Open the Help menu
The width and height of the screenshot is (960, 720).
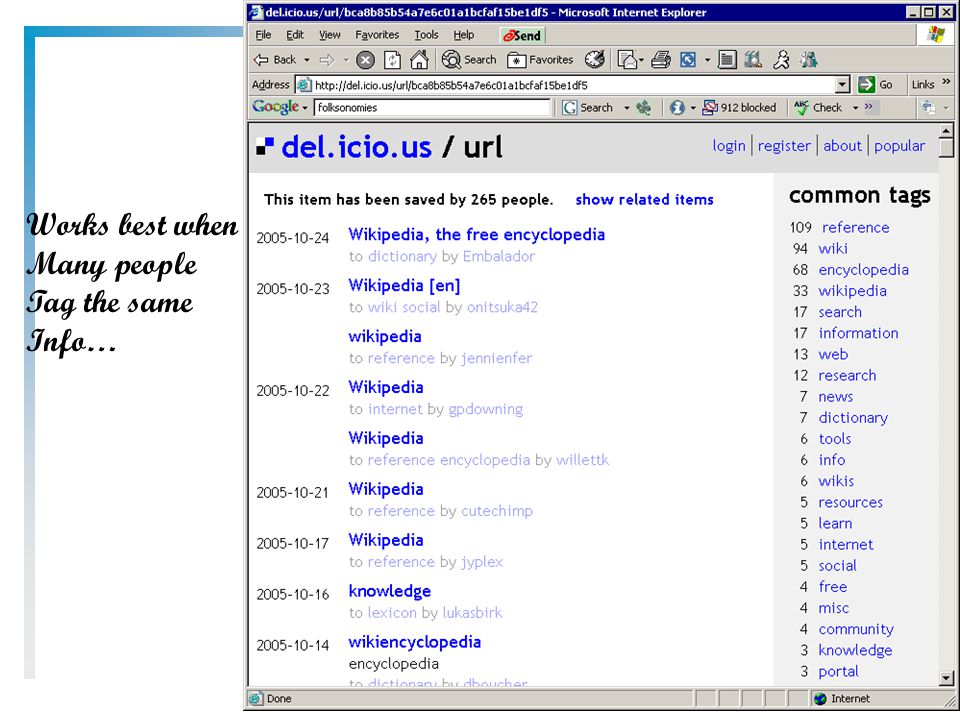point(463,35)
